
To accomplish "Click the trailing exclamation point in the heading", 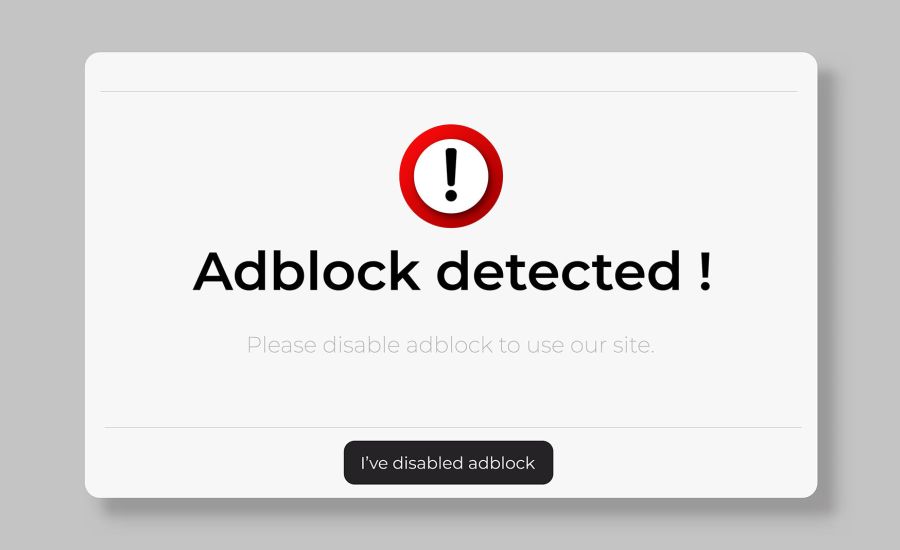I will (705, 271).
